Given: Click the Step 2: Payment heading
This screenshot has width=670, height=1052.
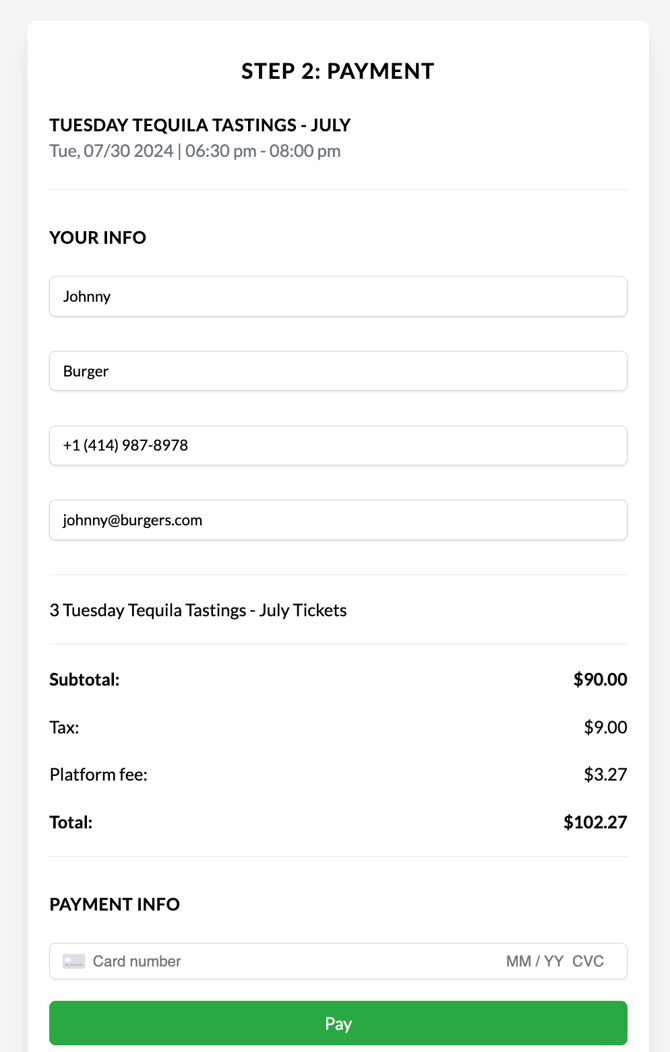Looking at the screenshot, I should point(338,71).
